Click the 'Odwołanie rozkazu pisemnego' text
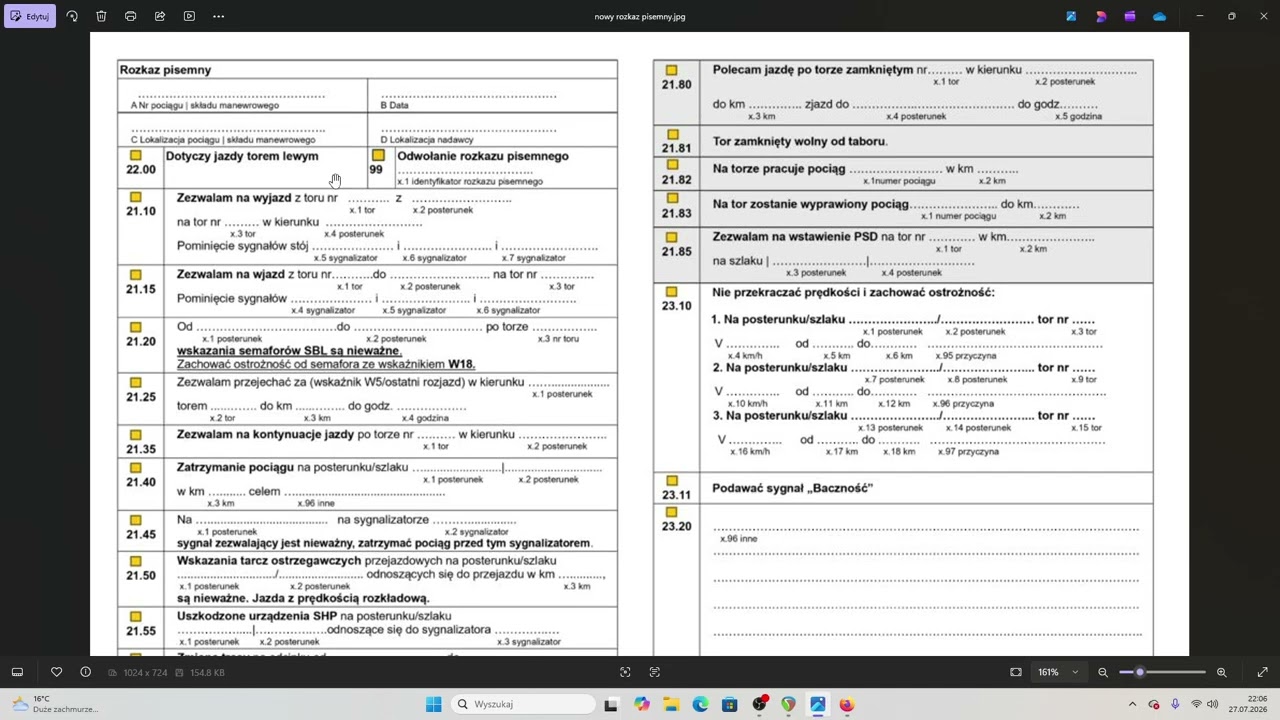Image resolution: width=1280 pixels, height=720 pixels. [x=483, y=156]
